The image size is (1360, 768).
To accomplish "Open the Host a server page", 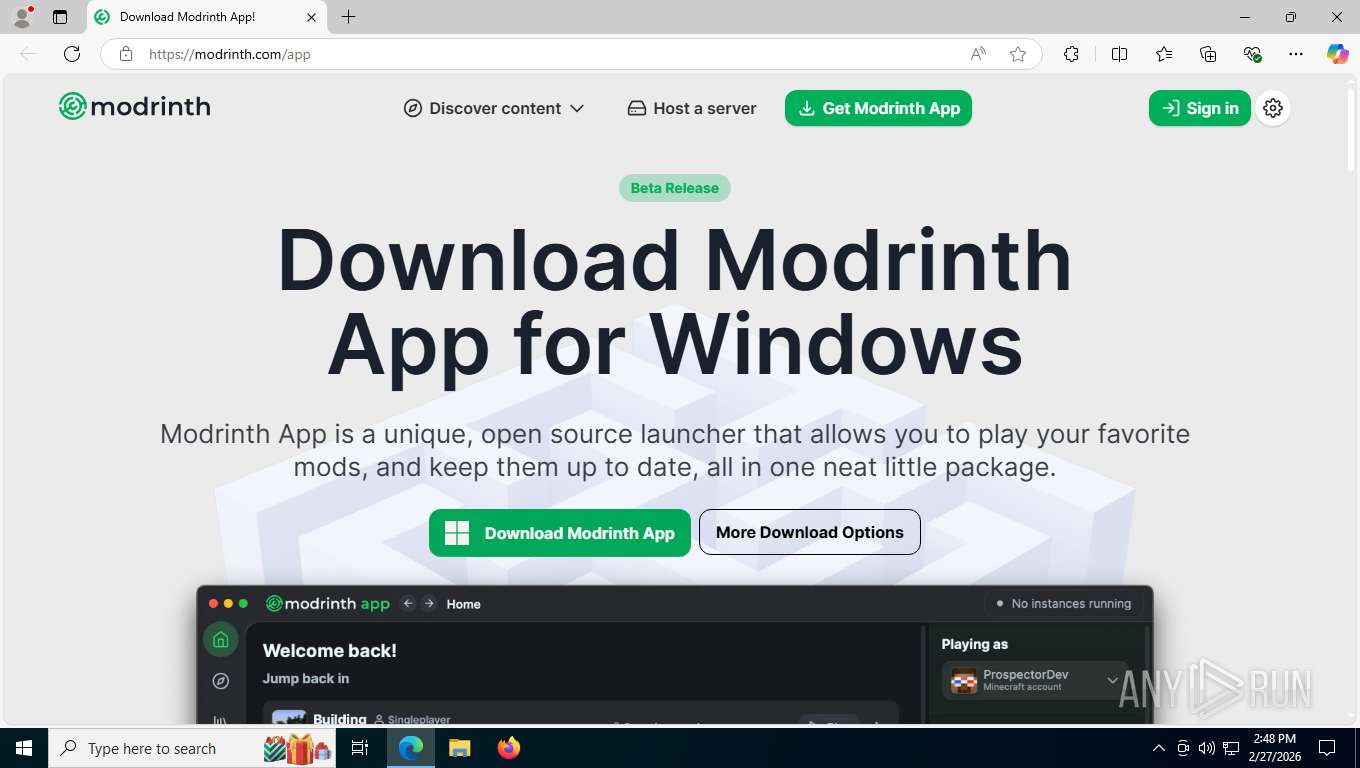I will 691,108.
